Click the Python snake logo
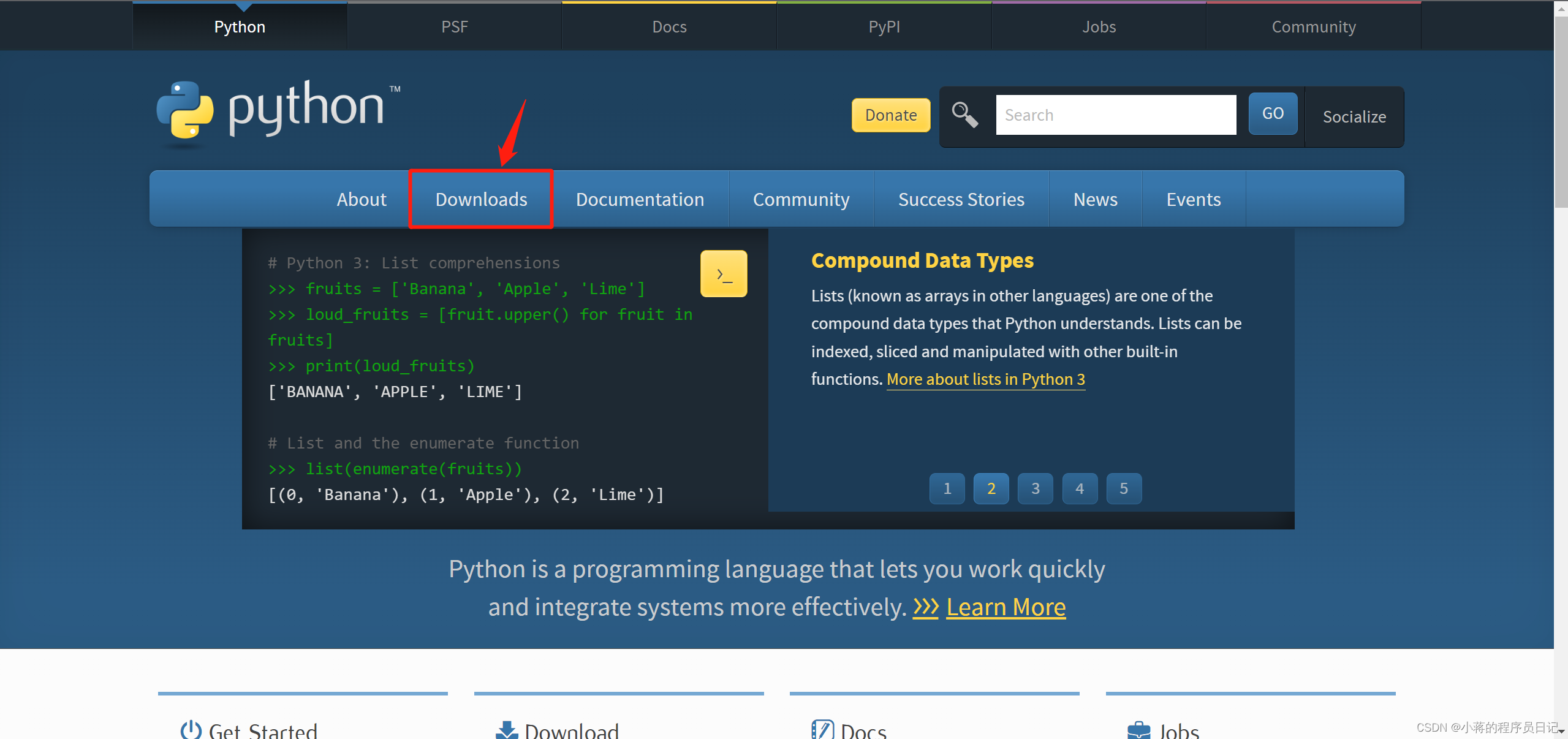 coord(184,110)
